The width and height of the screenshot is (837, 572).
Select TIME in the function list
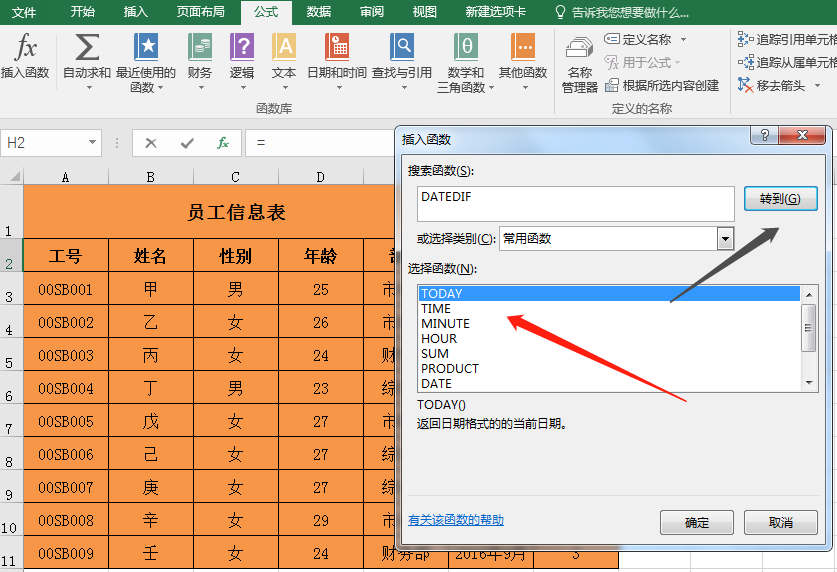click(x=609, y=308)
